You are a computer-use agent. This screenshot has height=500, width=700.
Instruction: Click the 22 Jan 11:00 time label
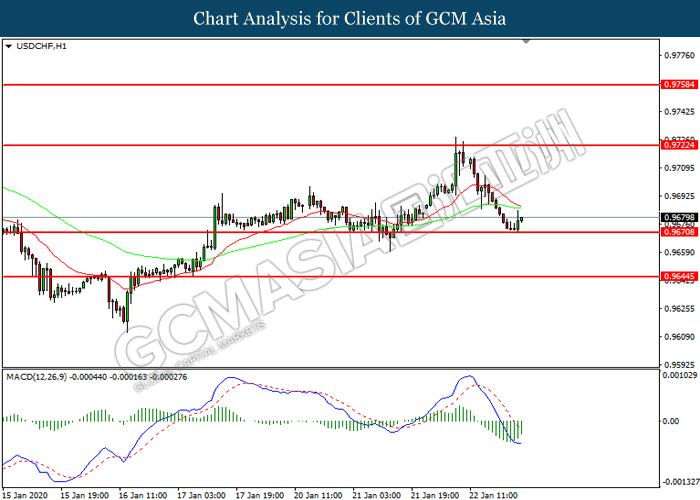[x=494, y=495]
